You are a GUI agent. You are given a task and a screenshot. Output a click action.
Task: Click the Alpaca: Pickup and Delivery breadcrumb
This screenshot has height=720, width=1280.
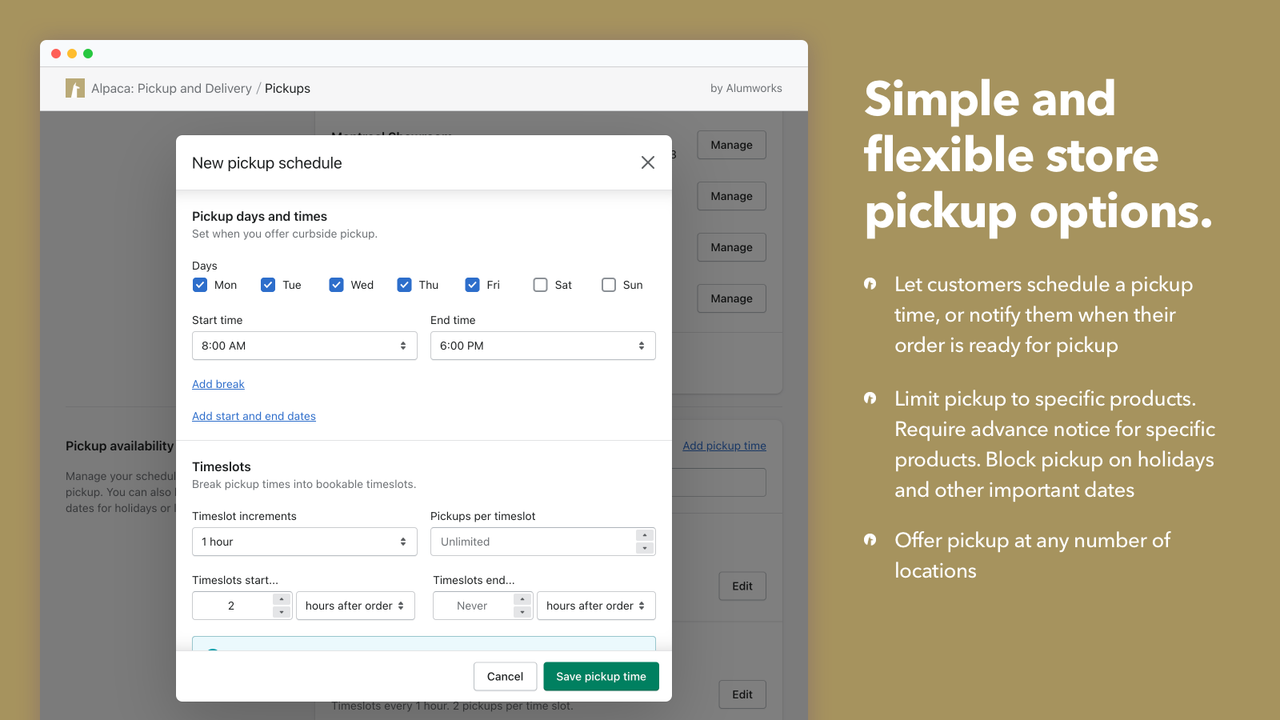tap(172, 88)
